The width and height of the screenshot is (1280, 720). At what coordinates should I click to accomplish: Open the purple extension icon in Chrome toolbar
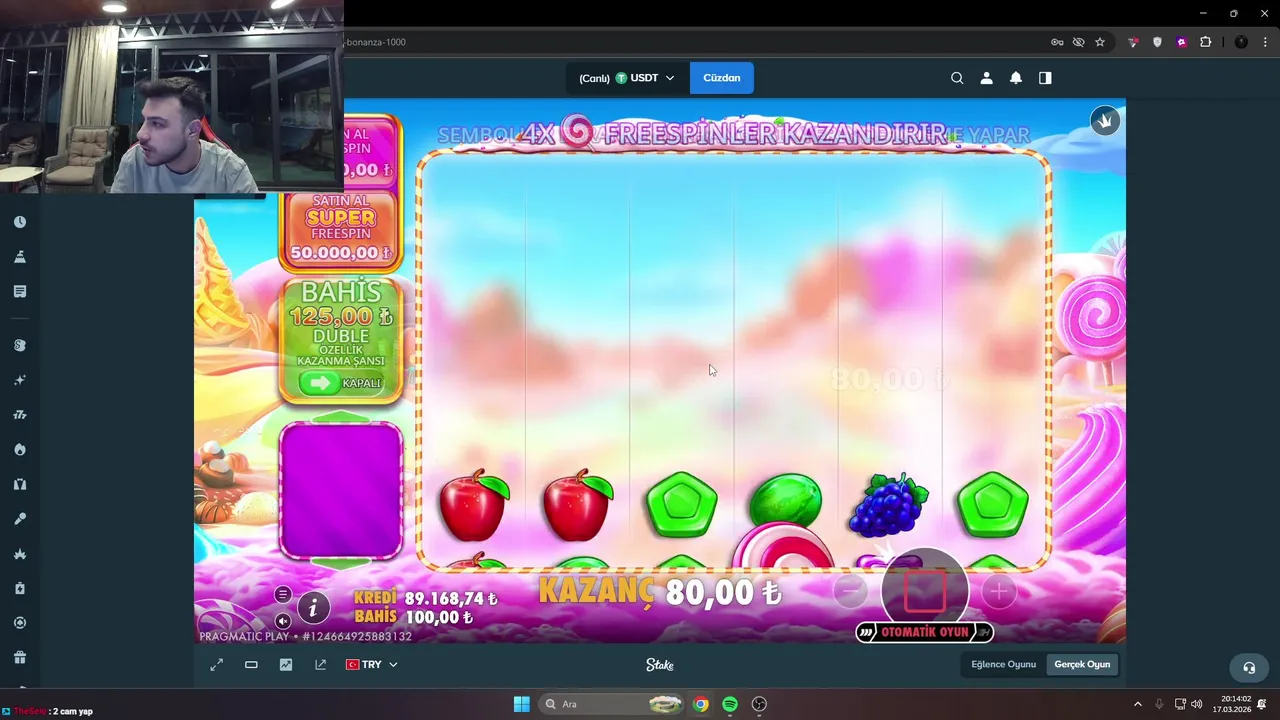pos(1182,42)
